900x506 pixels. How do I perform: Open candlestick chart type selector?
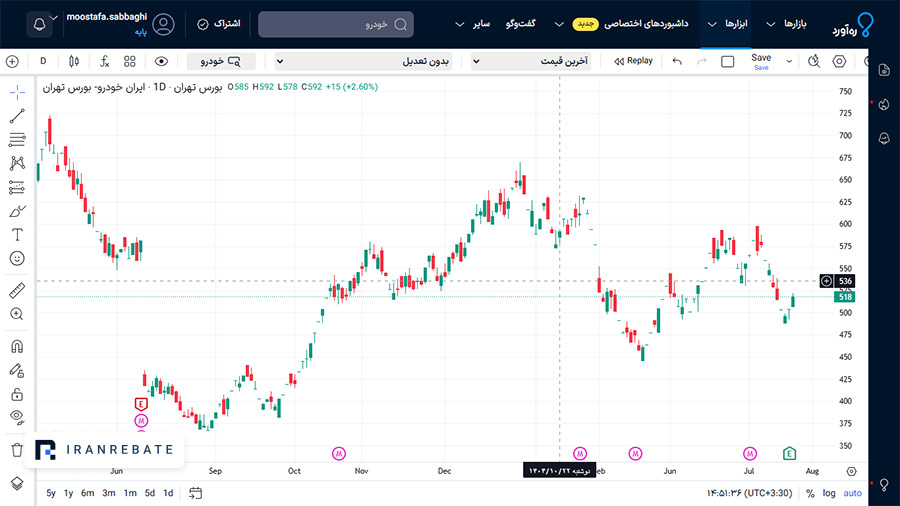(x=74, y=61)
